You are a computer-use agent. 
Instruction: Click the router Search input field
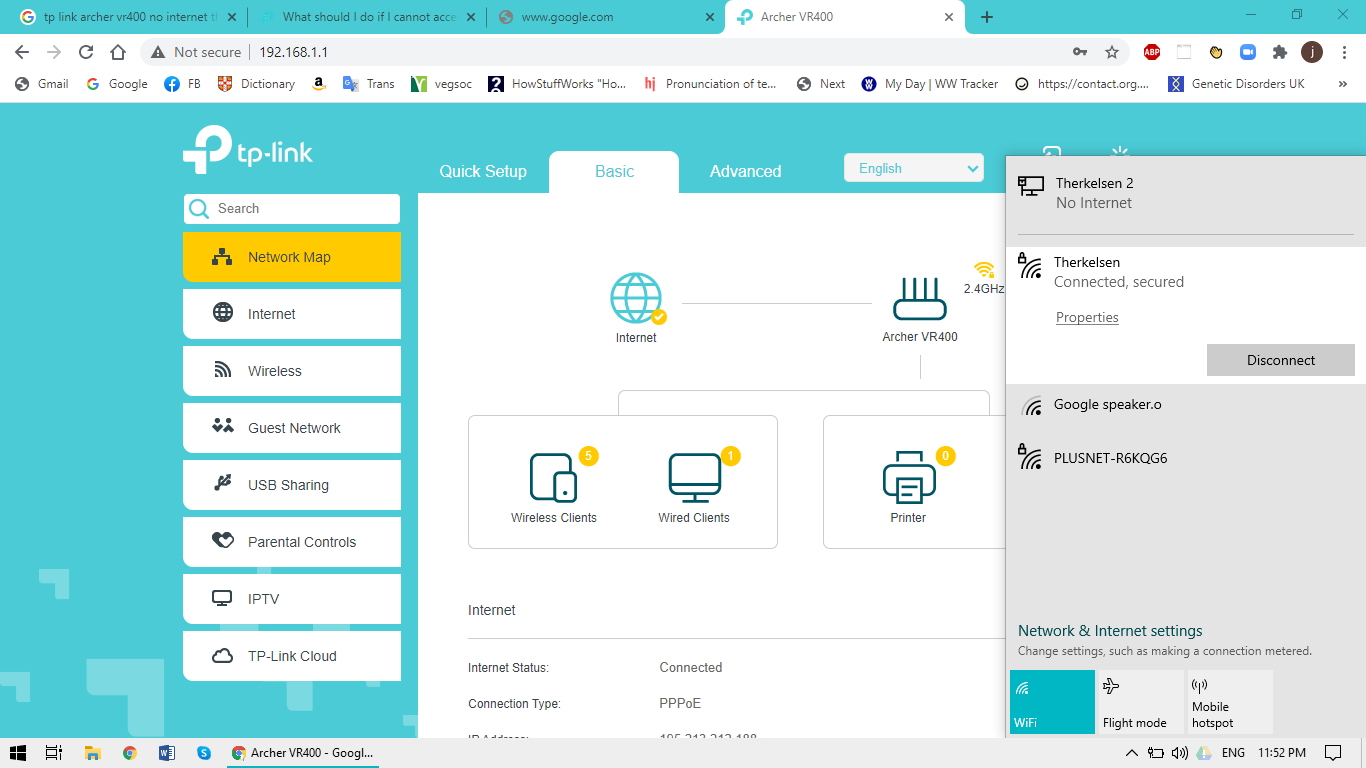click(300, 209)
